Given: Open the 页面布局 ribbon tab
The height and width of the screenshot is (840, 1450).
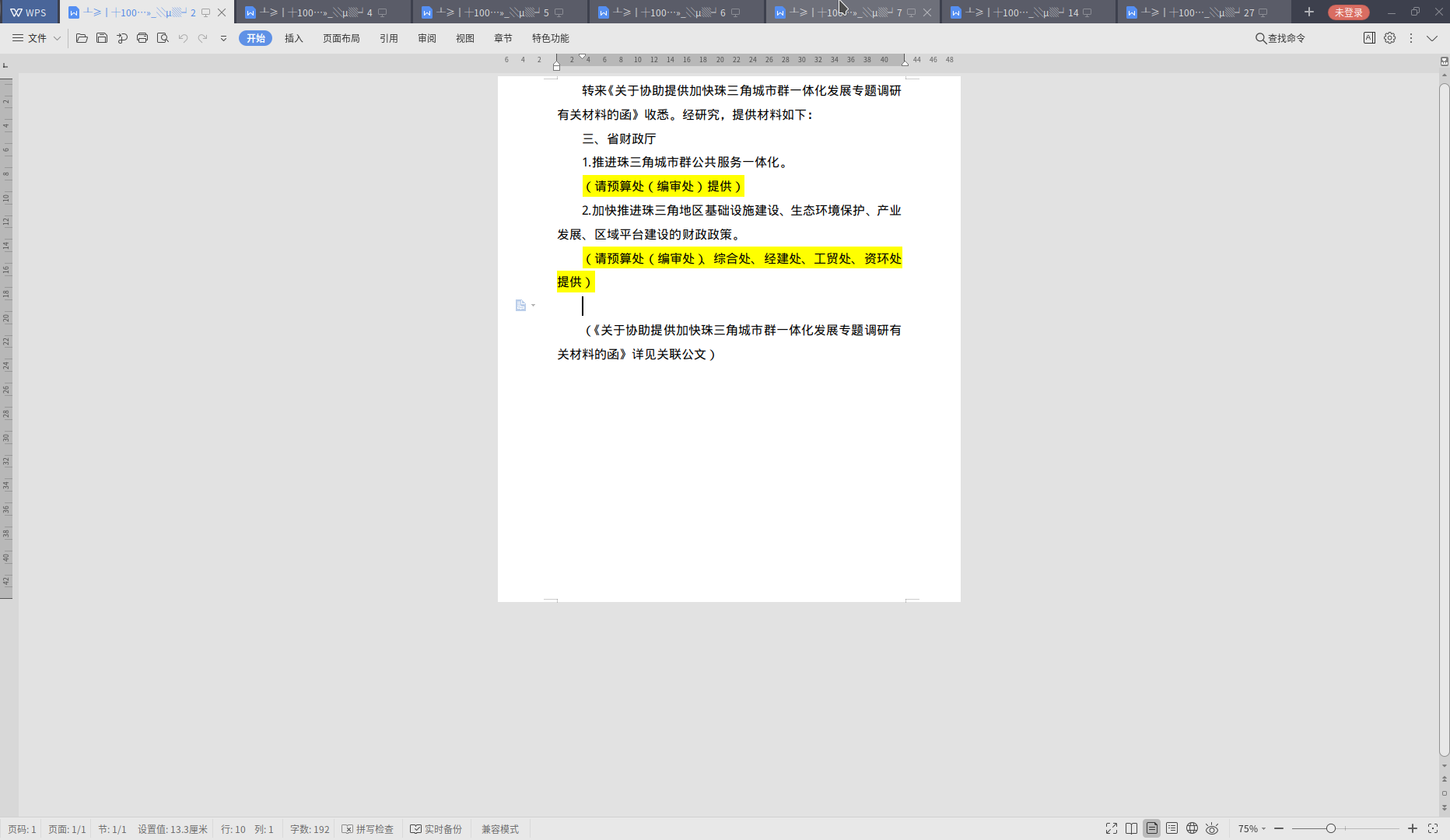Looking at the screenshot, I should pyautogui.click(x=341, y=38).
